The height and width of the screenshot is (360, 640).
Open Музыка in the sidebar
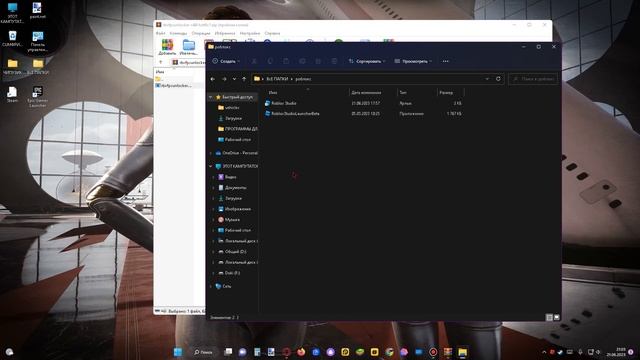232,220
